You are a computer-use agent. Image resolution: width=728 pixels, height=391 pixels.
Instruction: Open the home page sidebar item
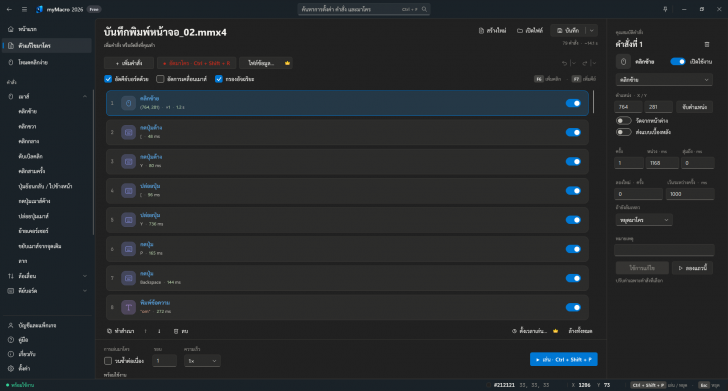[x=47, y=29]
